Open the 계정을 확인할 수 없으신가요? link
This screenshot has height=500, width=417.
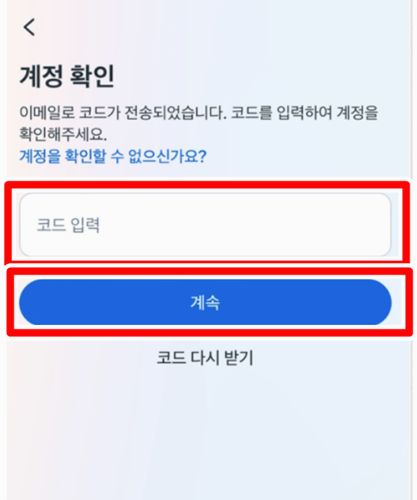click(113, 156)
